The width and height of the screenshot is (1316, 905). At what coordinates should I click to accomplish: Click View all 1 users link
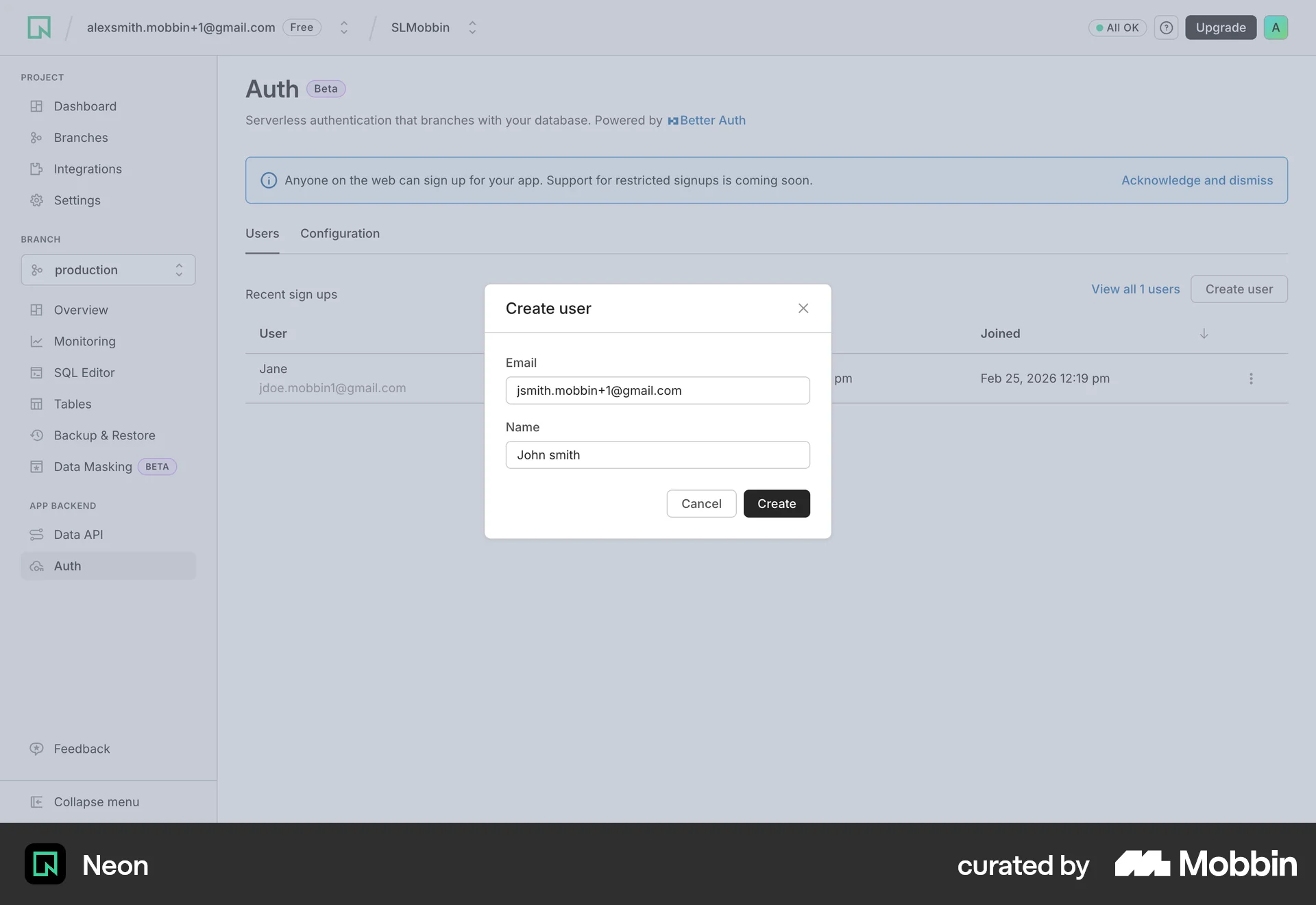(1135, 289)
